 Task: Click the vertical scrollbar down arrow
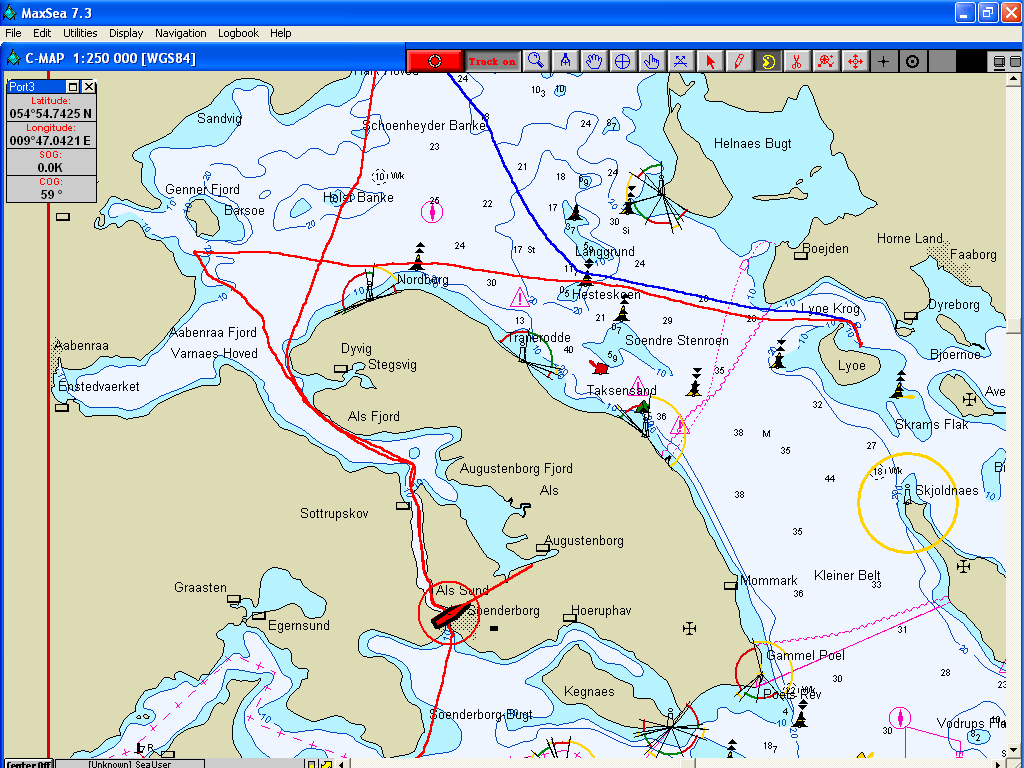coord(1013,750)
